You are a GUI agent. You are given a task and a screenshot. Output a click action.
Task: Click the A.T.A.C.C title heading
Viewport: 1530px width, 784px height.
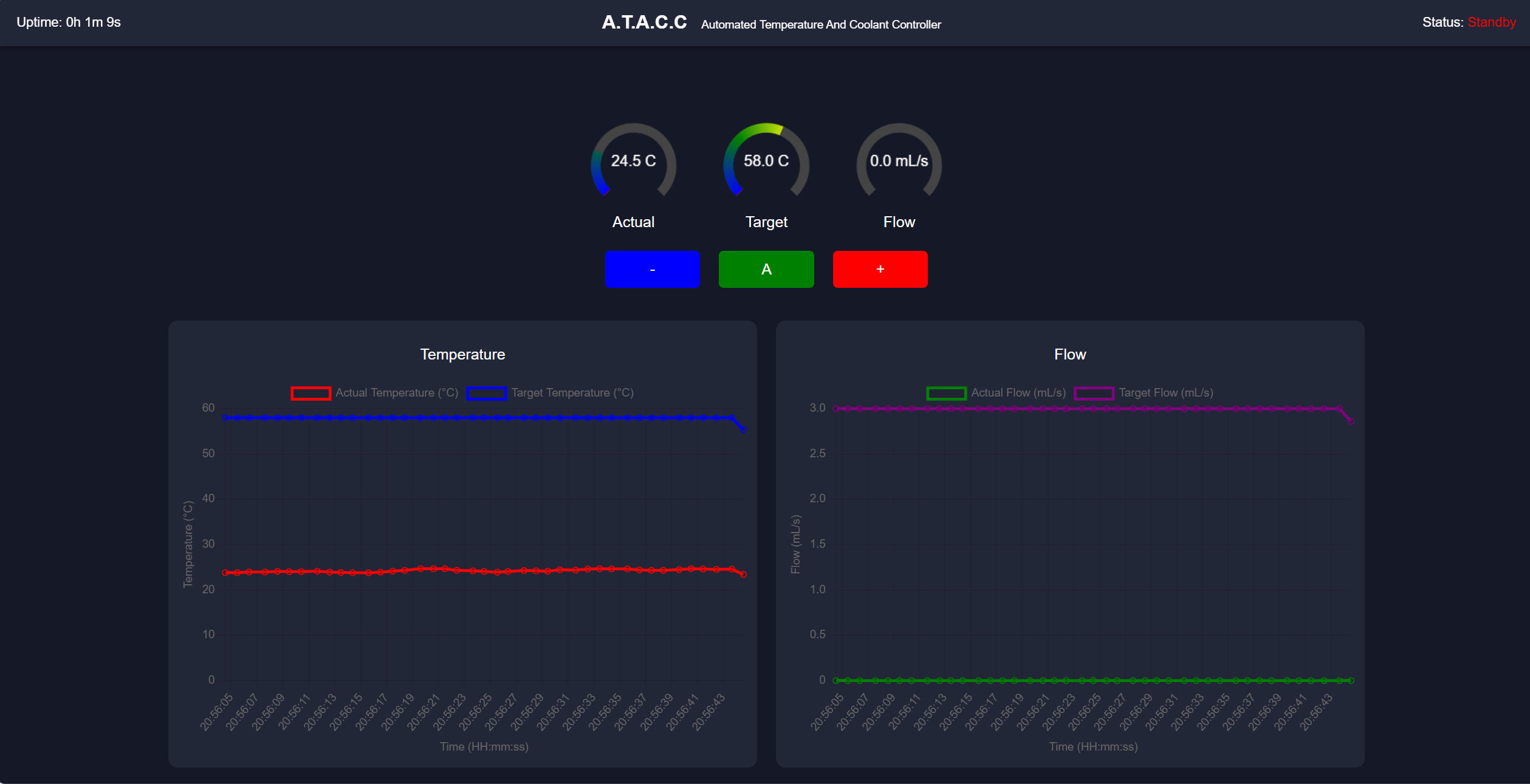click(644, 22)
